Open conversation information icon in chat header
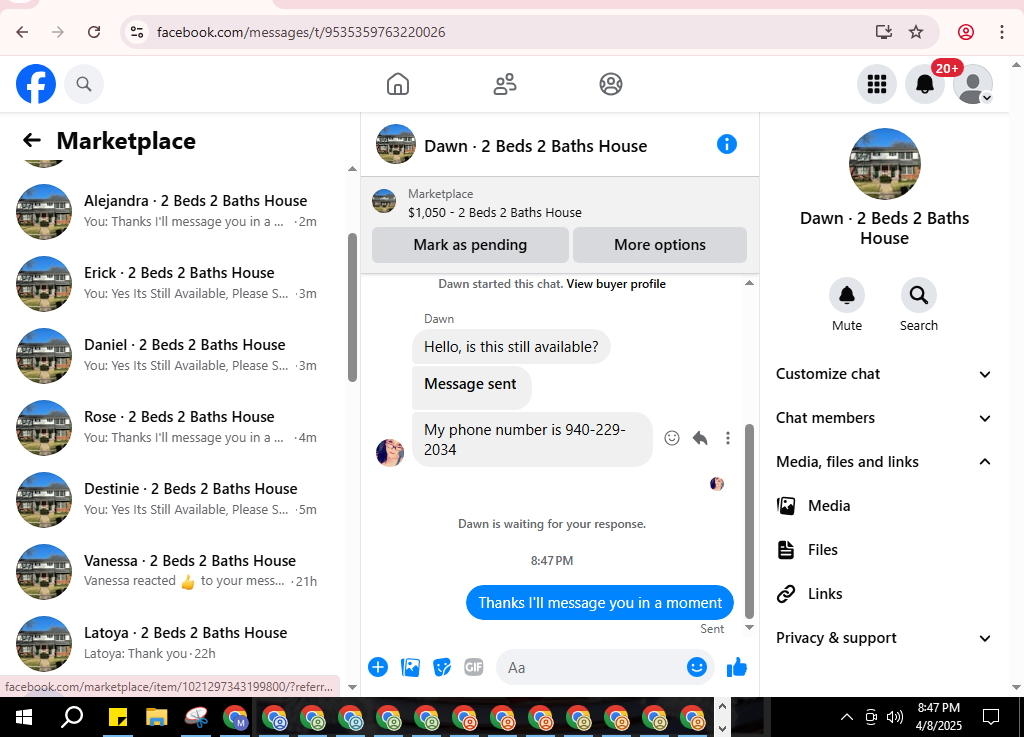 (726, 144)
